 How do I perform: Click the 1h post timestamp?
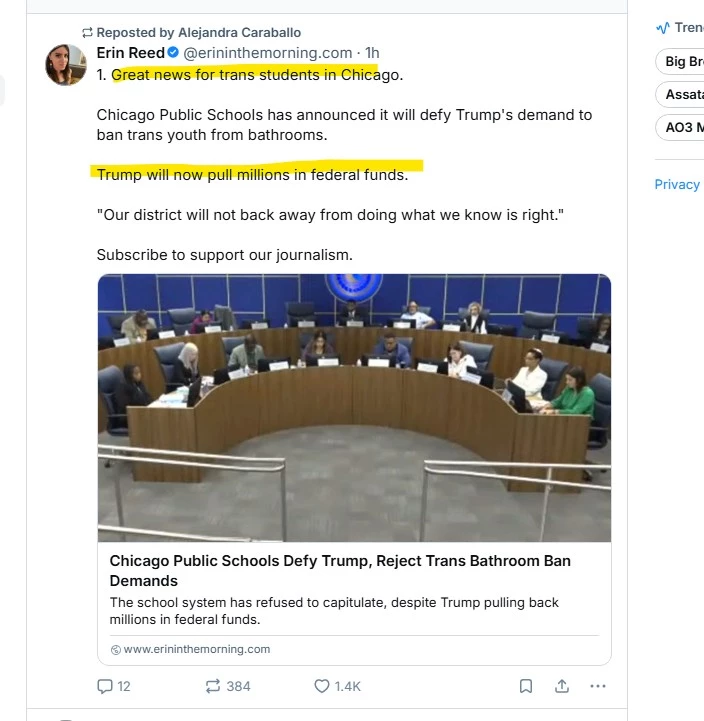(372, 53)
